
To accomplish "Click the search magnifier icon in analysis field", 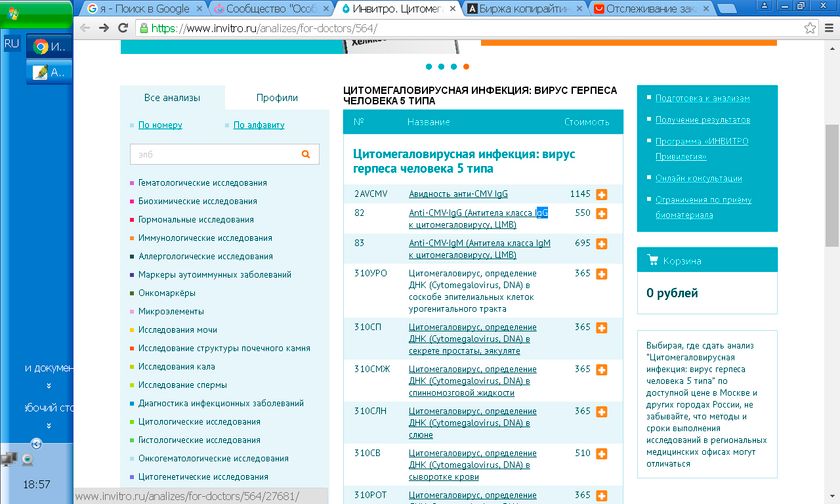I will pos(305,155).
